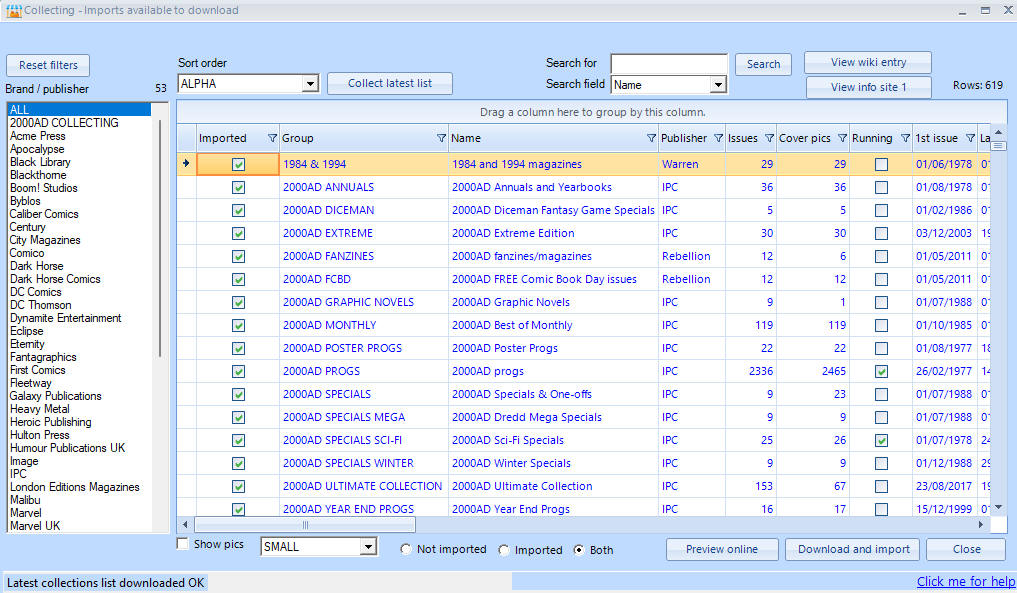1017x593 pixels.
Task: Click the grid scroll down arrow
Action: pos(999,507)
